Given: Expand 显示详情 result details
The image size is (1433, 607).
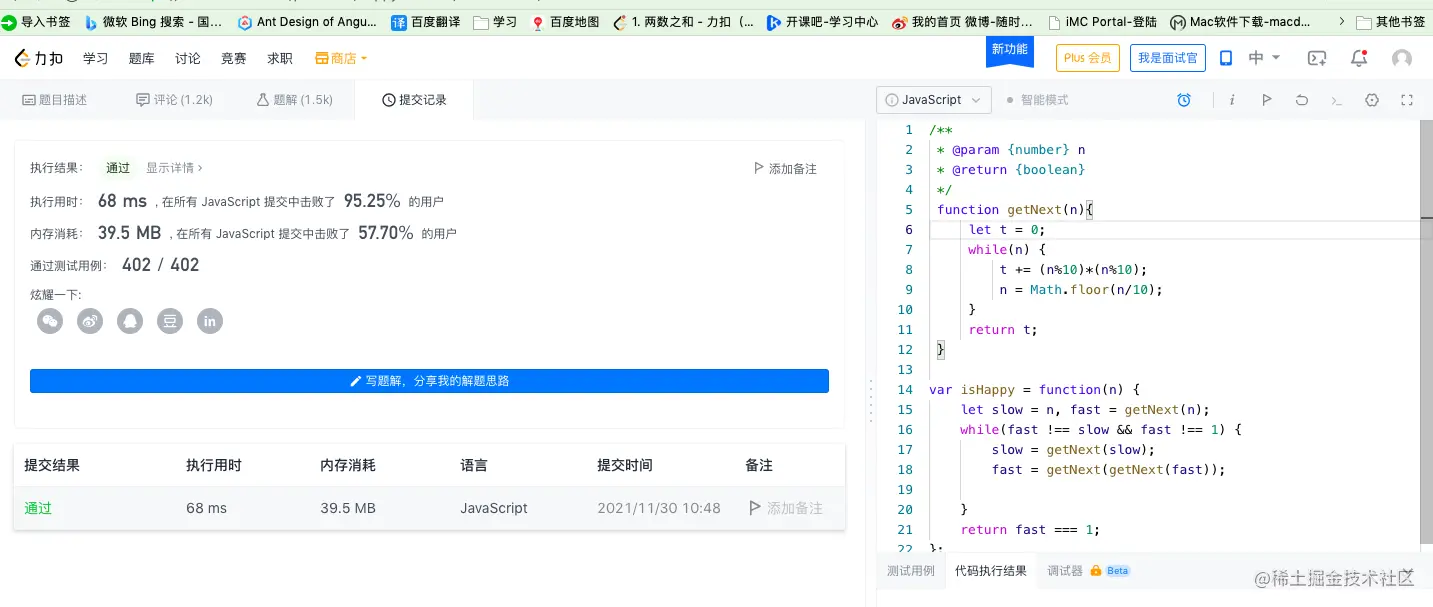Looking at the screenshot, I should [x=174, y=168].
